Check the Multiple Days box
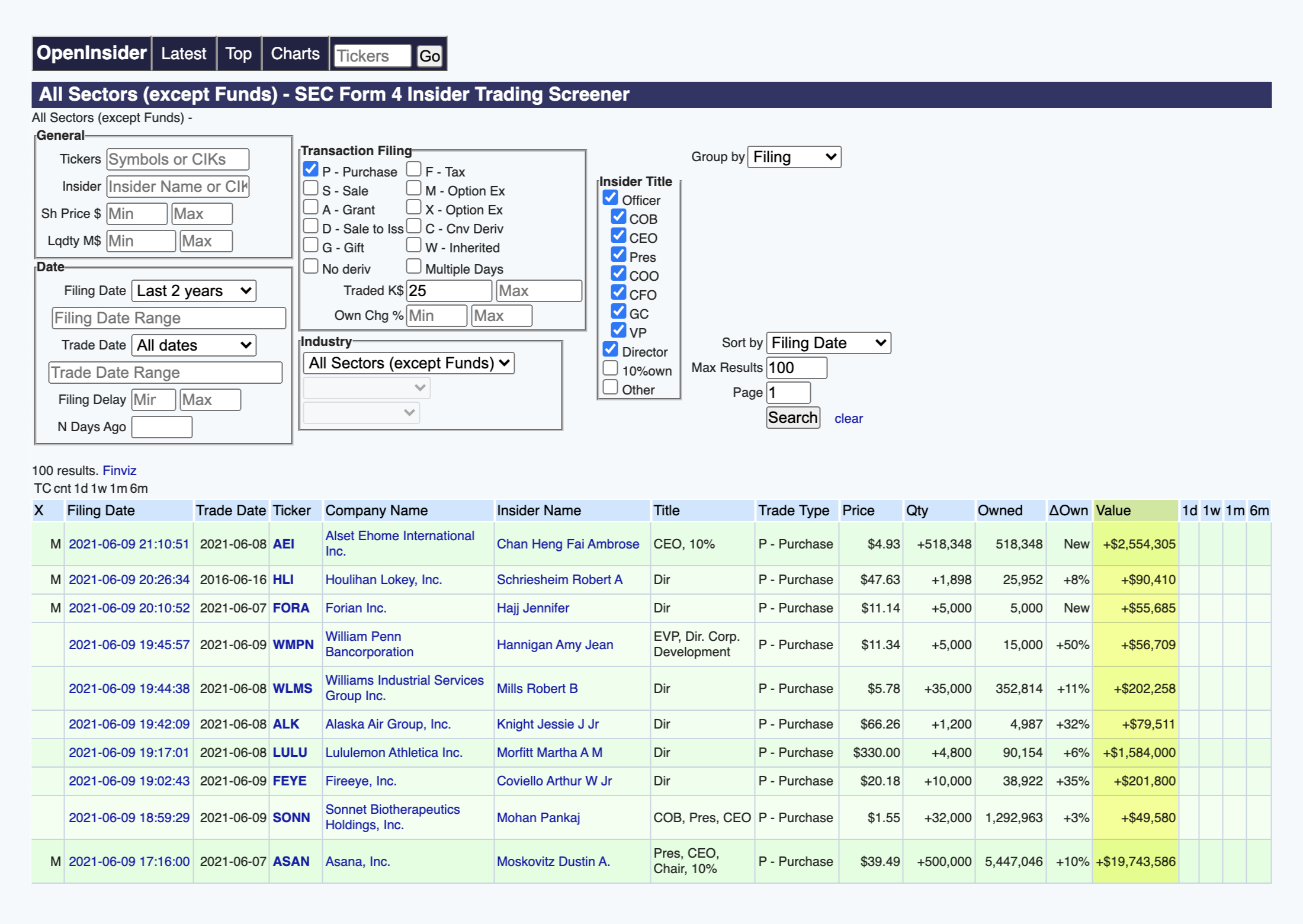Viewport: 1303px width, 924px height. click(413, 267)
